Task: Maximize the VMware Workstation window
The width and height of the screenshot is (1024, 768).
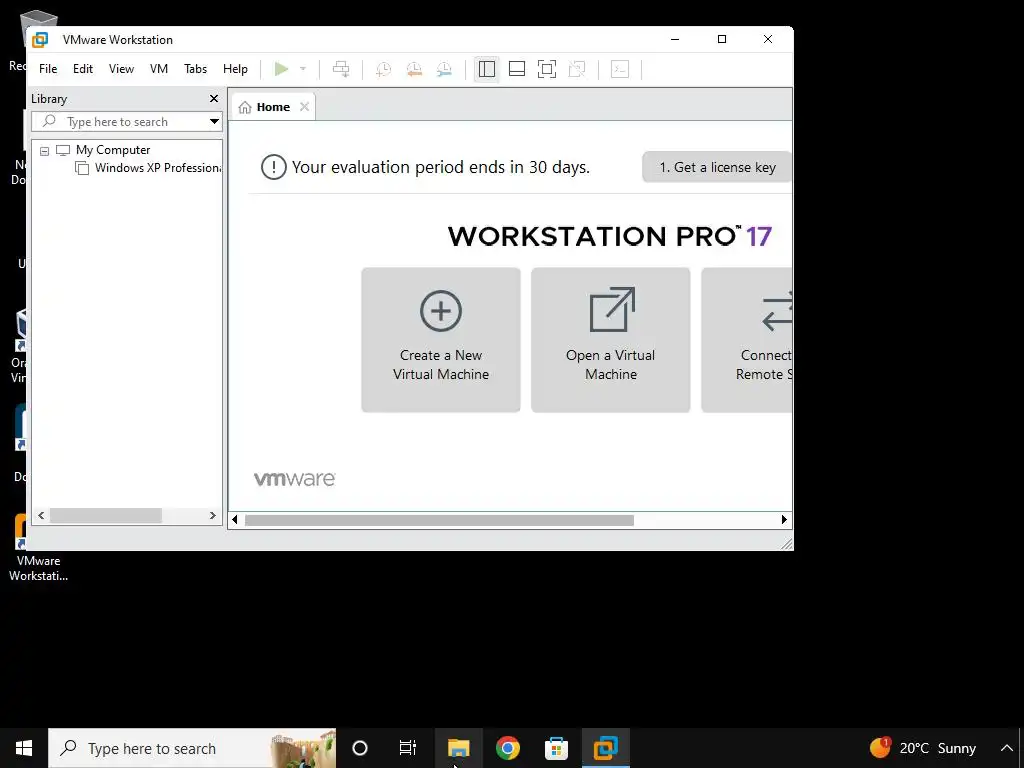Action: (x=722, y=39)
